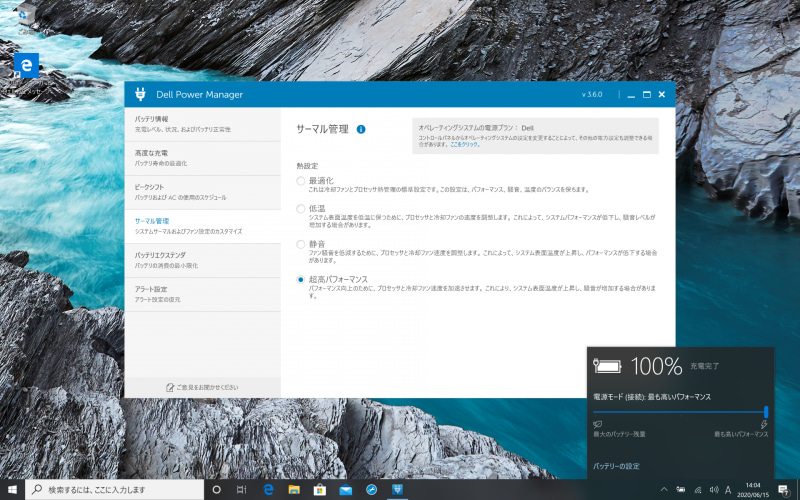Open Microsoft Store from the taskbar

point(320,490)
